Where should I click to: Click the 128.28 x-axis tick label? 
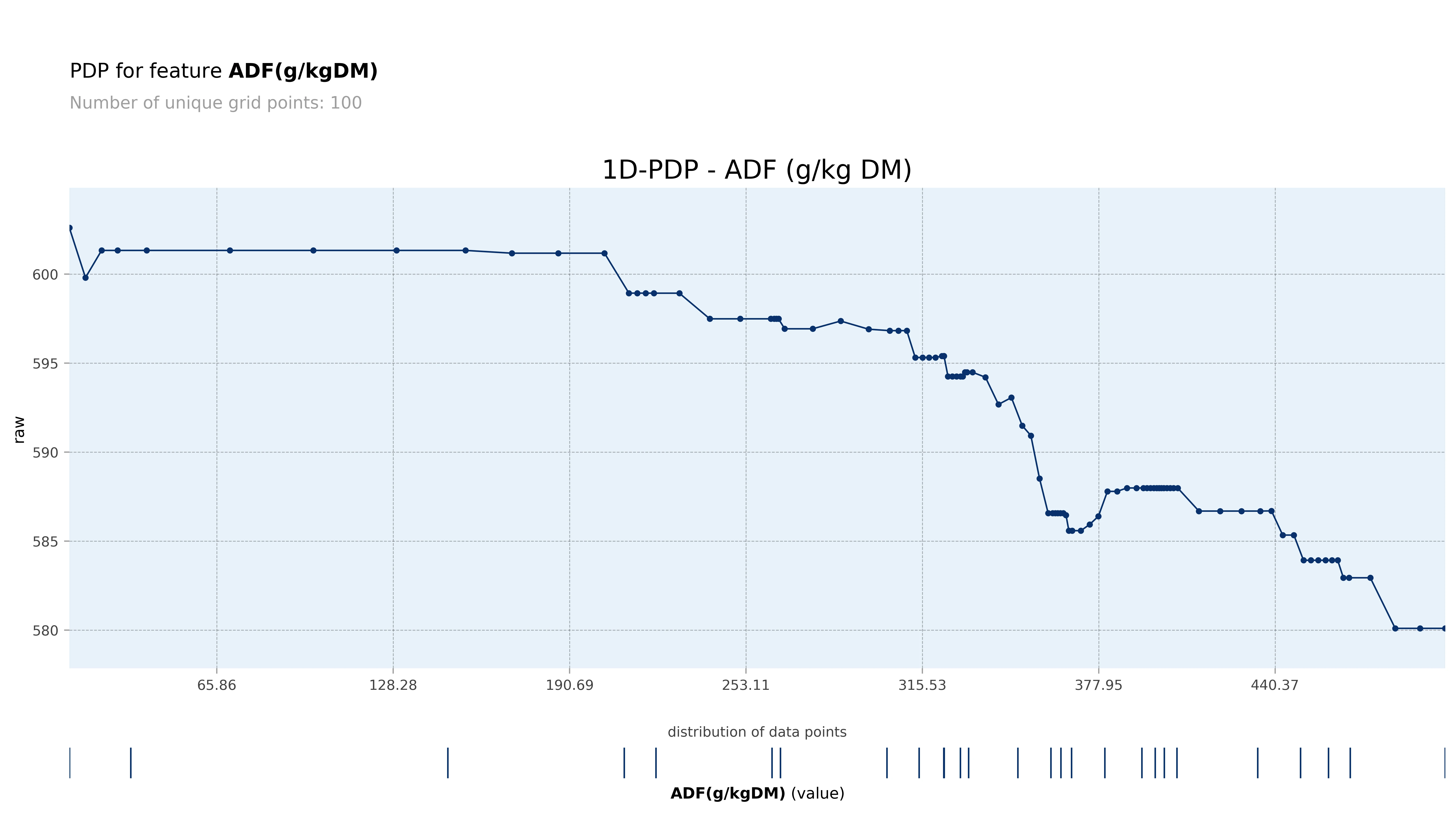(x=393, y=685)
